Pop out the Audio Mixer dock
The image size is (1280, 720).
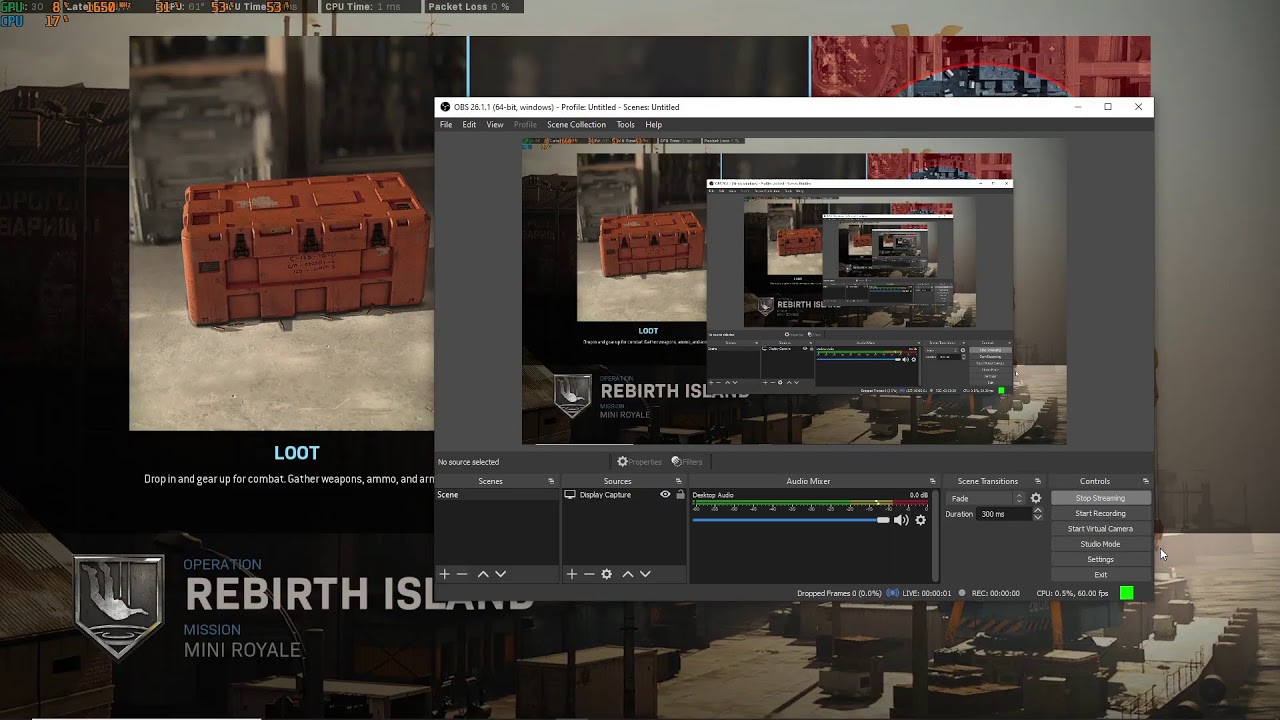click(932, 481)
